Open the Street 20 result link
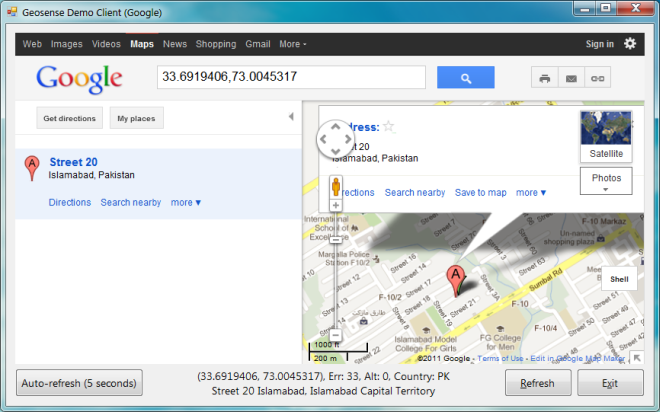This screenshot has height=412, width=660. pos(74,162)
